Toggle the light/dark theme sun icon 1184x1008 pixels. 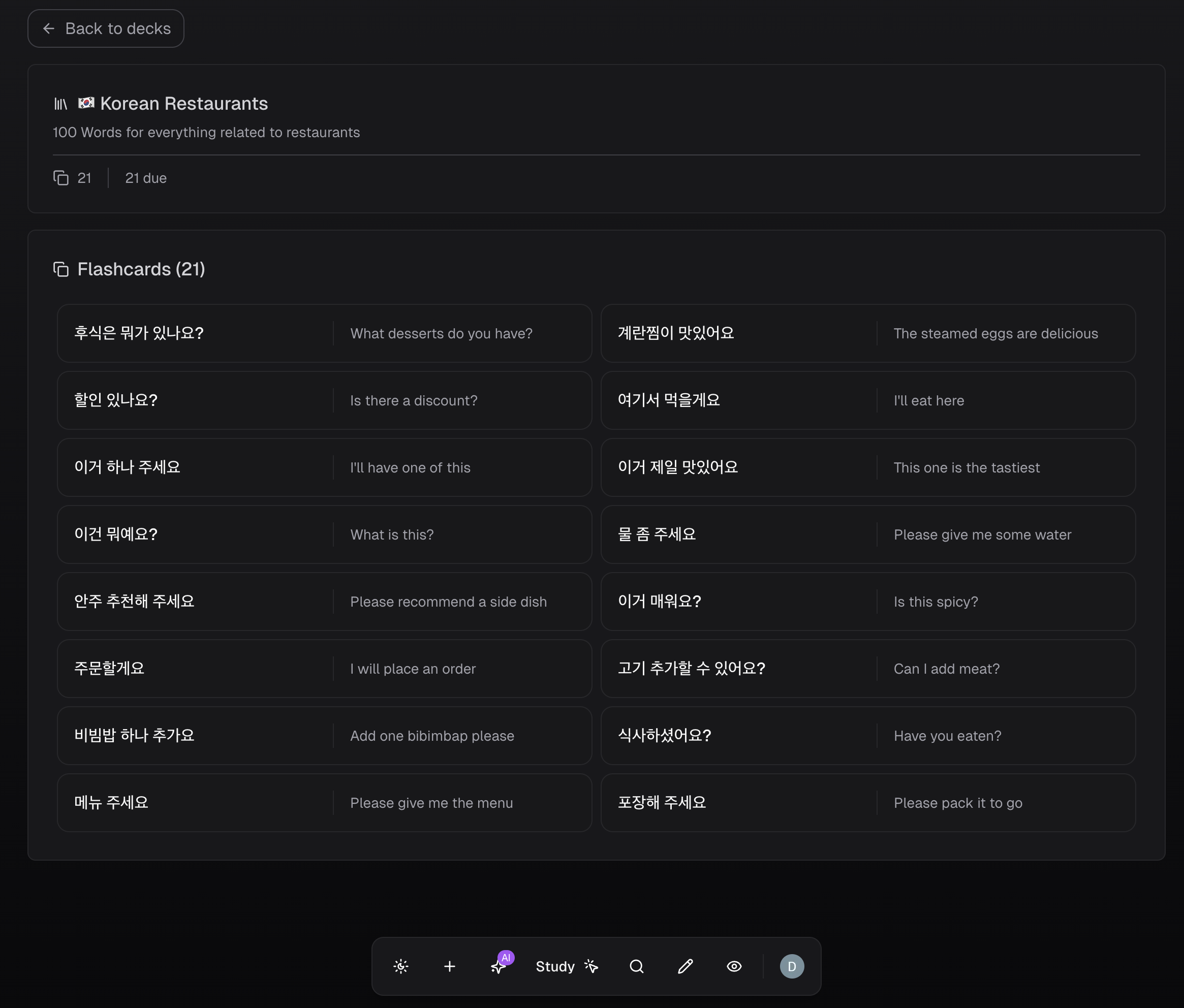401,966
